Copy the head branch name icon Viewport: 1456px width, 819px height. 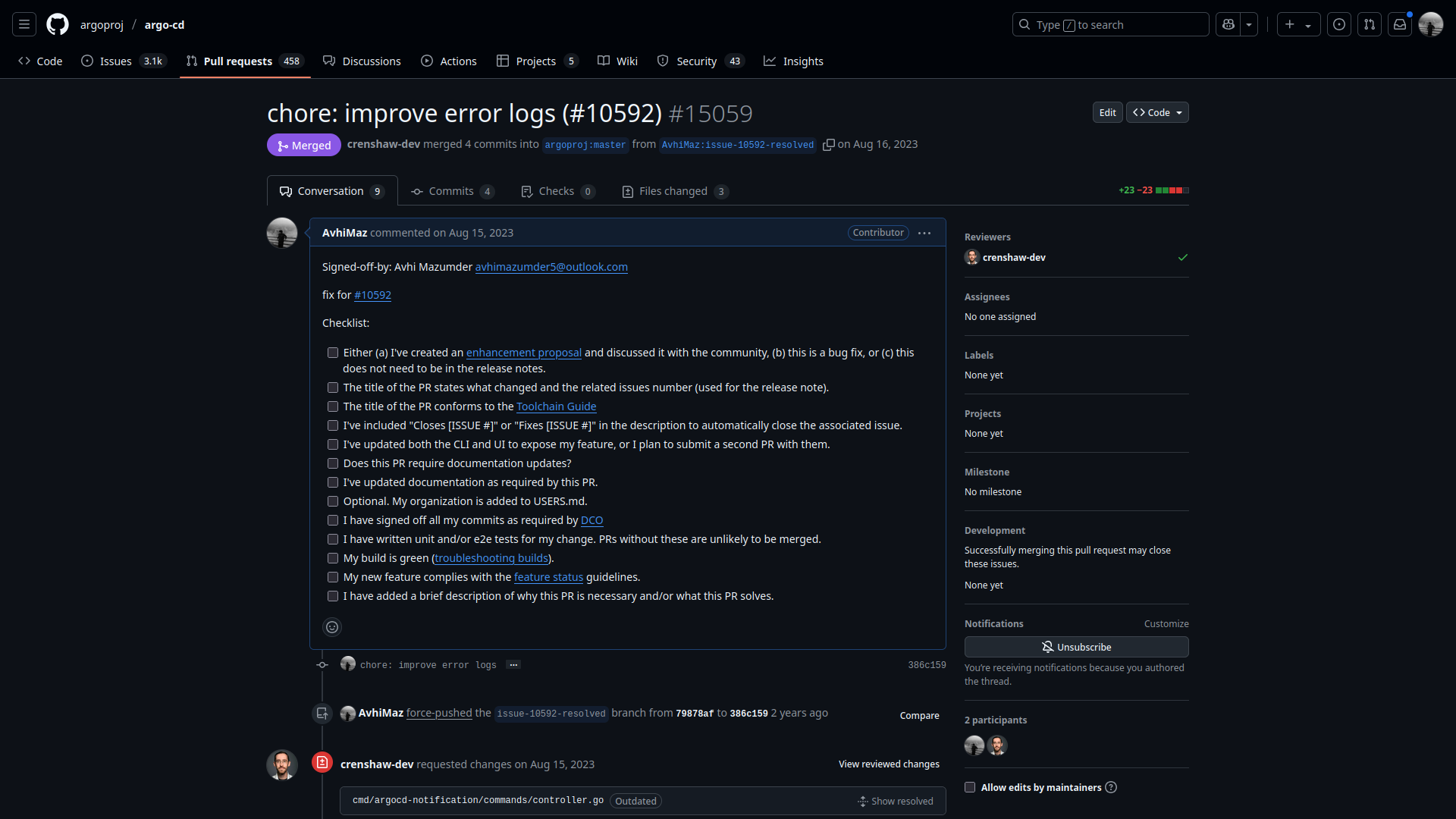pos(829,145)
